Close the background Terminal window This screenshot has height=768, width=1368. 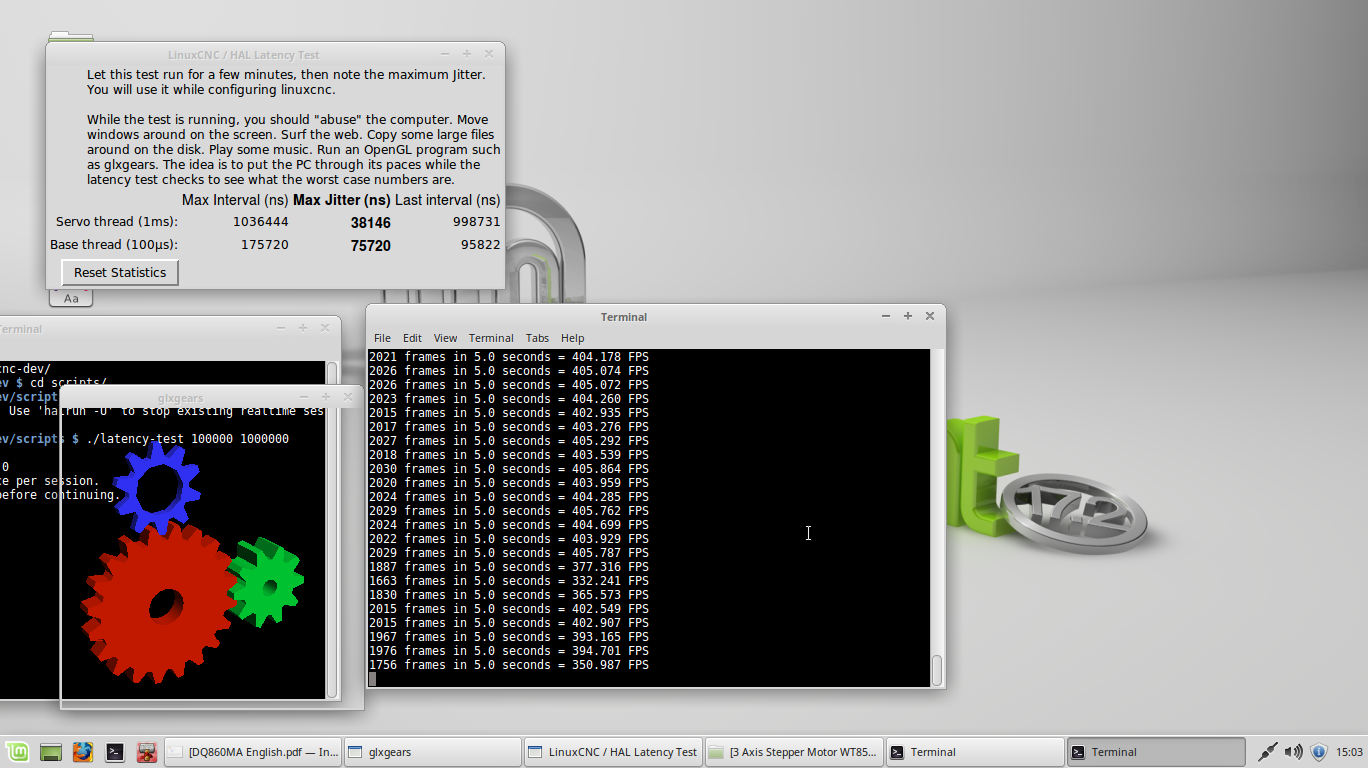pyautogui.click(x=325, y=327)
